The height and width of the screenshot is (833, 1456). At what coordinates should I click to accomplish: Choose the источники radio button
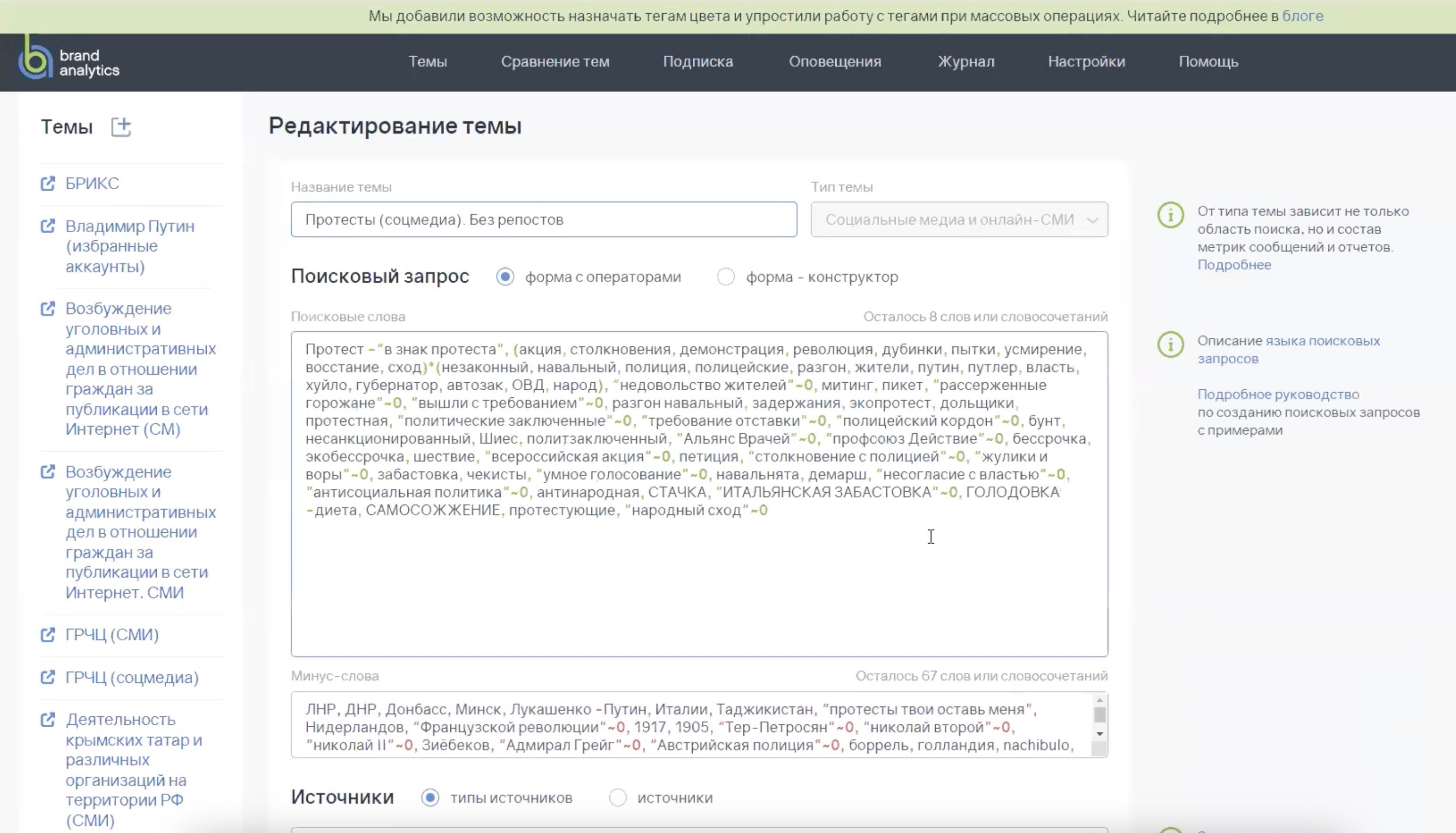617,798
